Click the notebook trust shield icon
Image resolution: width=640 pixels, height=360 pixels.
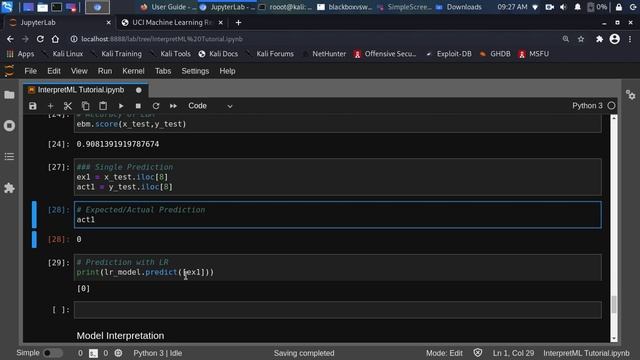478,353
